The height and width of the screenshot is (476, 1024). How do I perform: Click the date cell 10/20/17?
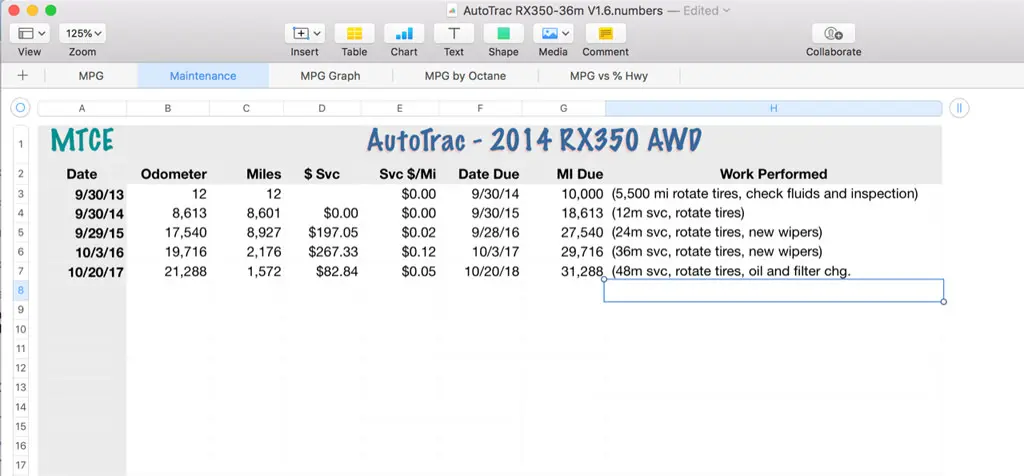pyautogui.click(x=82, y=272)
